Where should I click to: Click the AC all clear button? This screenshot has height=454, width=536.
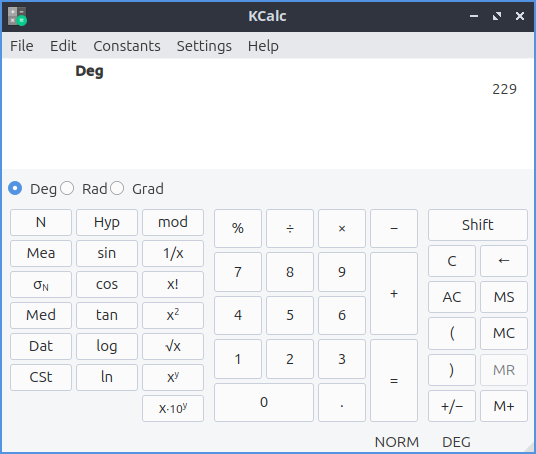(452, 297)
